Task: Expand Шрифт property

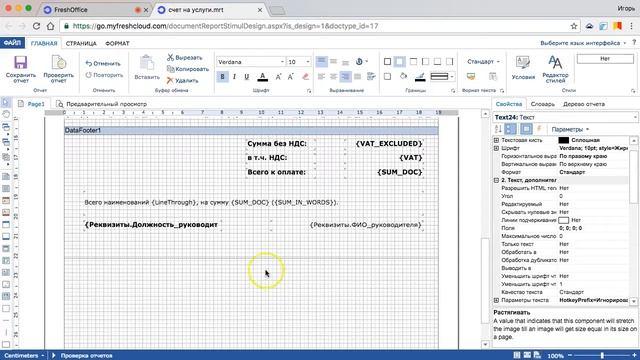Action: click(496, 148)
